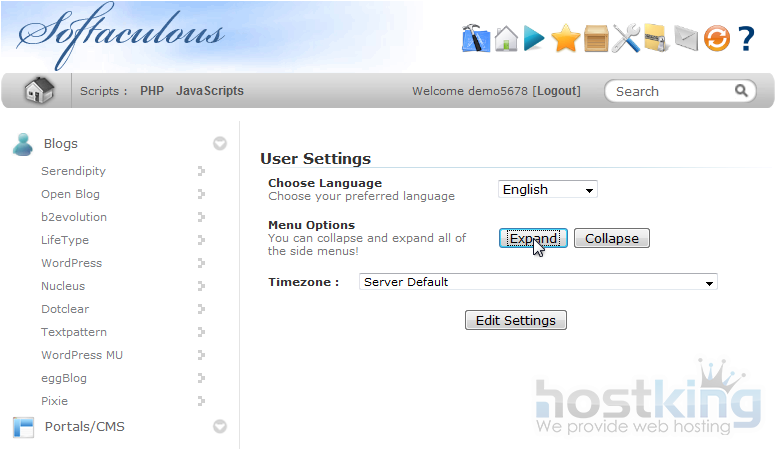776x450 pixels.
Task: Click the white house icon in top toolbar
Action: 506,39
